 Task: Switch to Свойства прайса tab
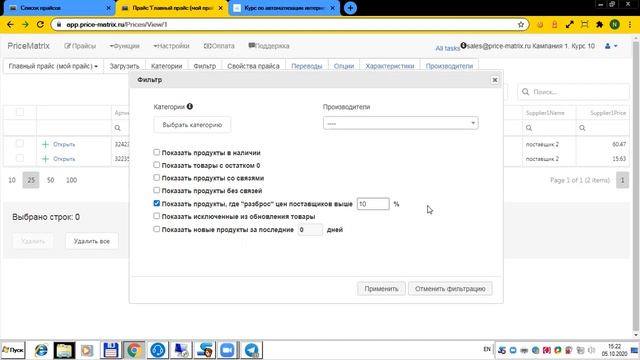(253, 66)
